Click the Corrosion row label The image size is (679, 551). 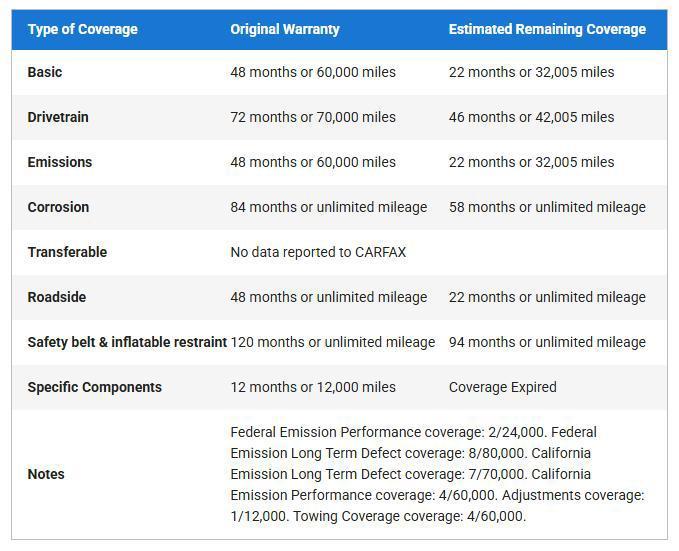pos(58,207)
